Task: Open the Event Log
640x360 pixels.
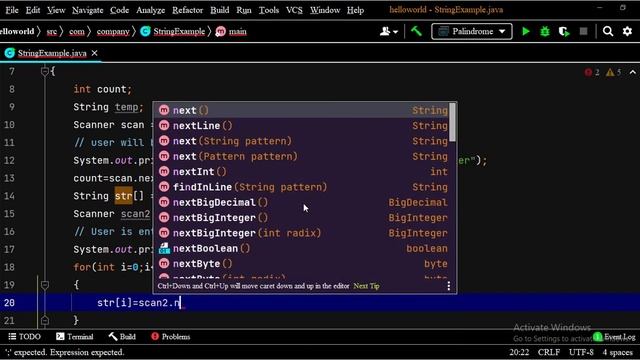Action: (614, 337)
